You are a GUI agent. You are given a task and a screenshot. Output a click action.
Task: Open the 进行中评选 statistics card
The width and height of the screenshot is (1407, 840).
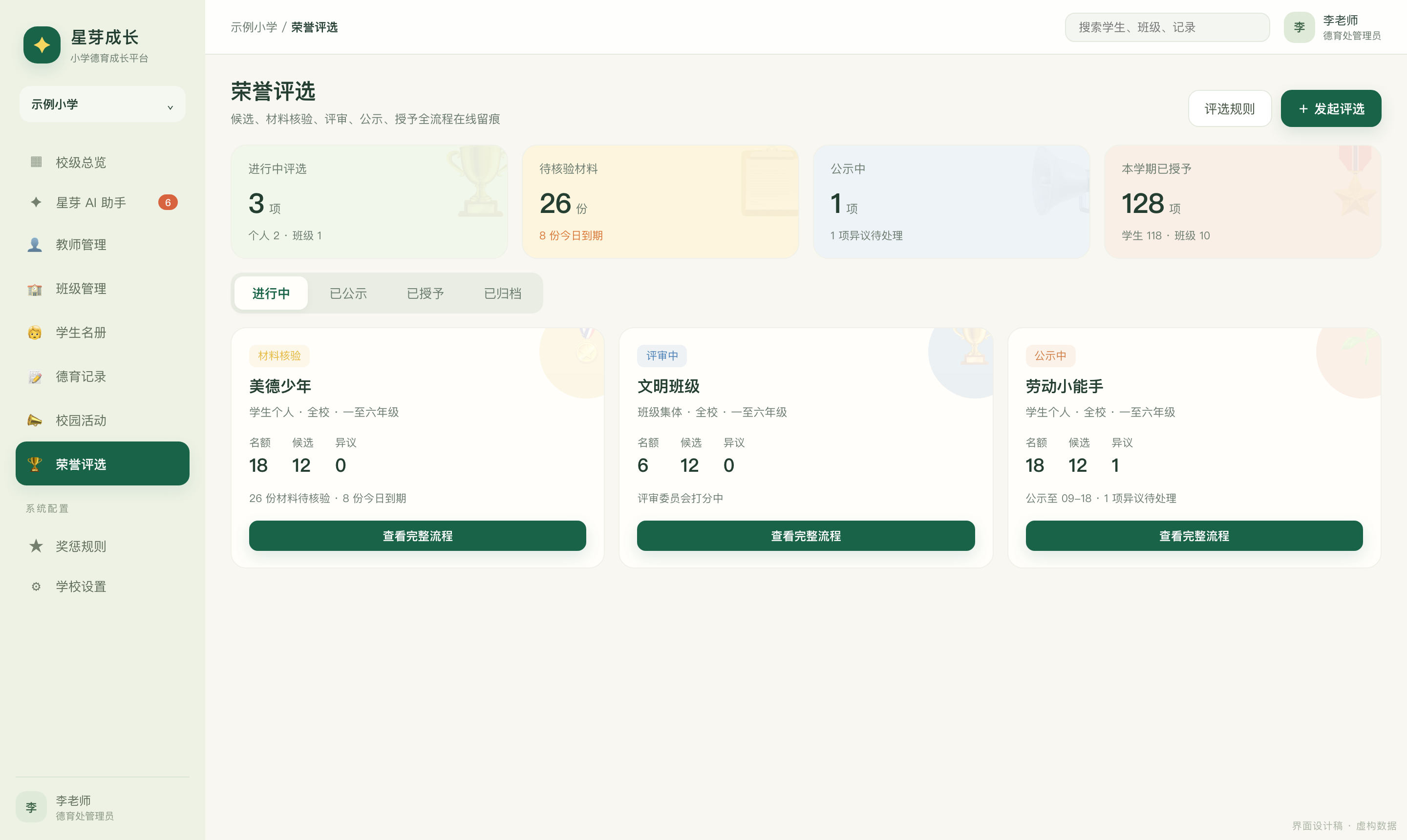click(369, 202)
